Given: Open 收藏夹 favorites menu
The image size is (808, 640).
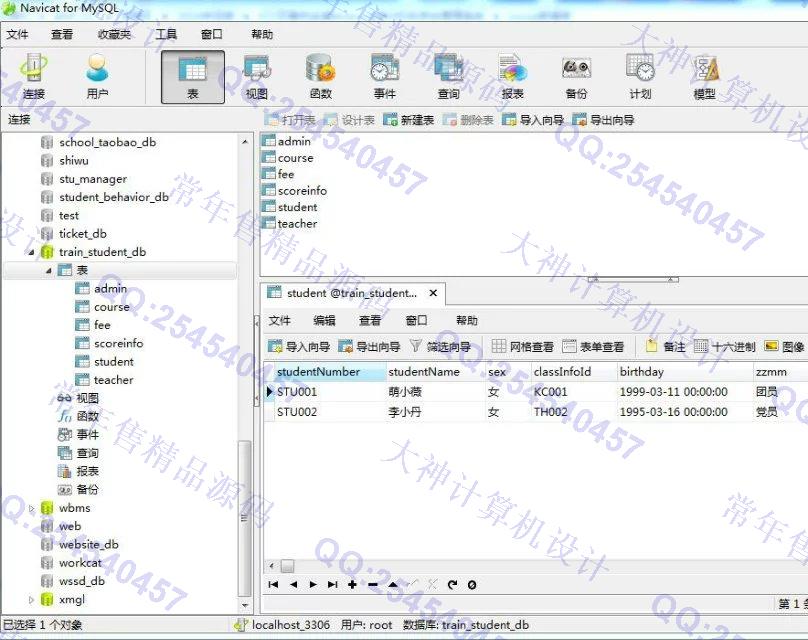Looking at the screenshot, I should [x=114, y=34].
